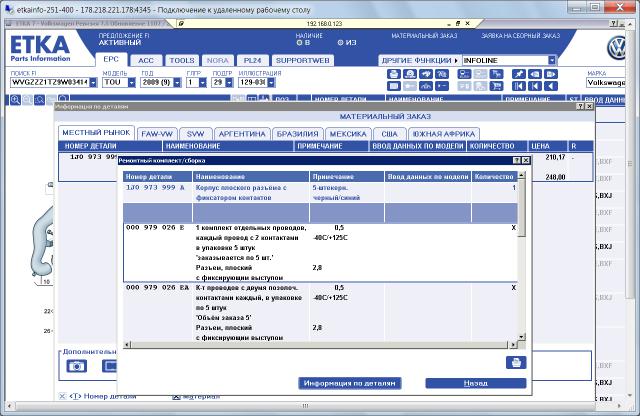Viewport: 640px width, 416px height.
Task: Select the НАЛИЧИЕ 'ИЗ' radio option
Action: (340, 42)
